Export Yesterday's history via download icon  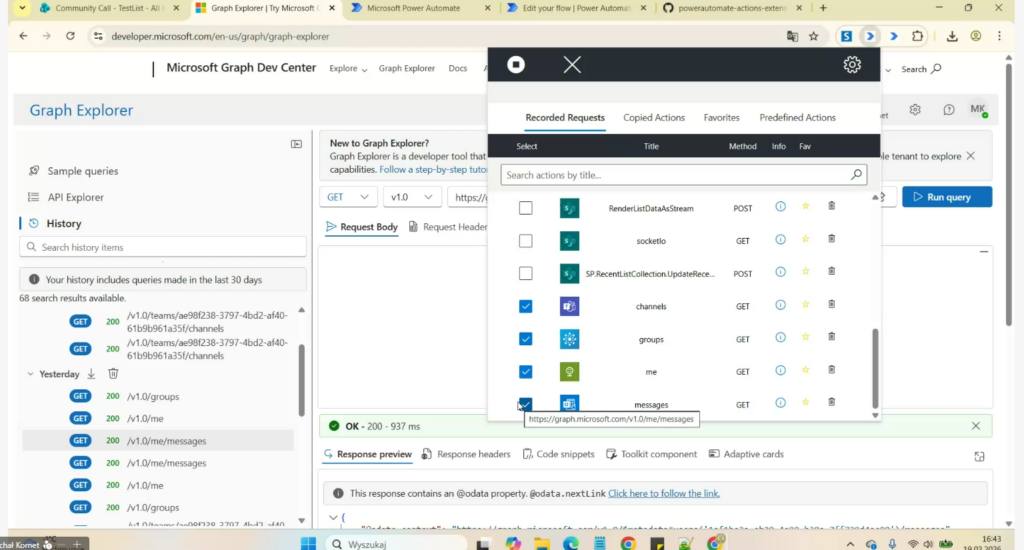click(91, 374)
